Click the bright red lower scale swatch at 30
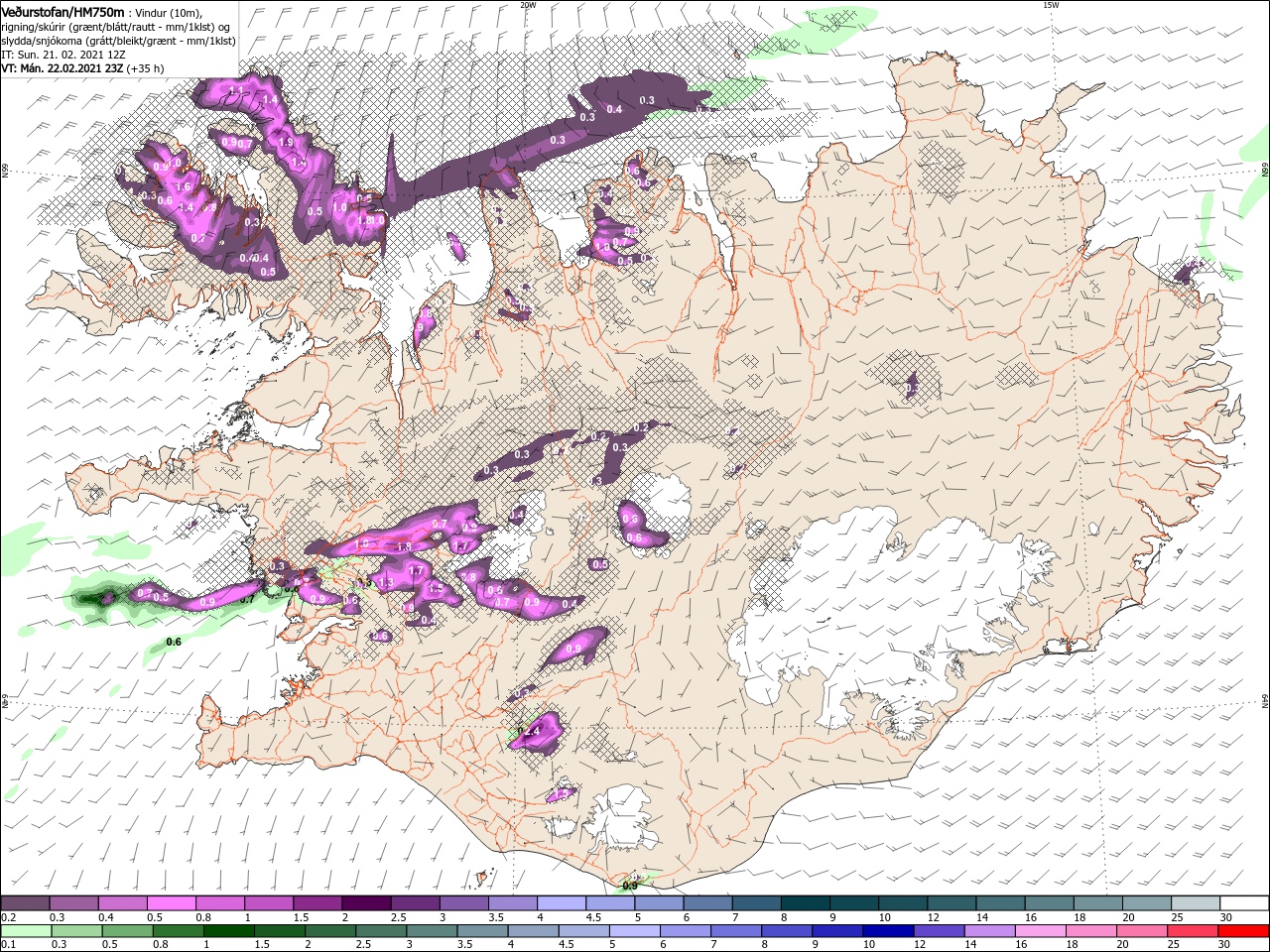1270x952 pixels. click(1243, 931)
